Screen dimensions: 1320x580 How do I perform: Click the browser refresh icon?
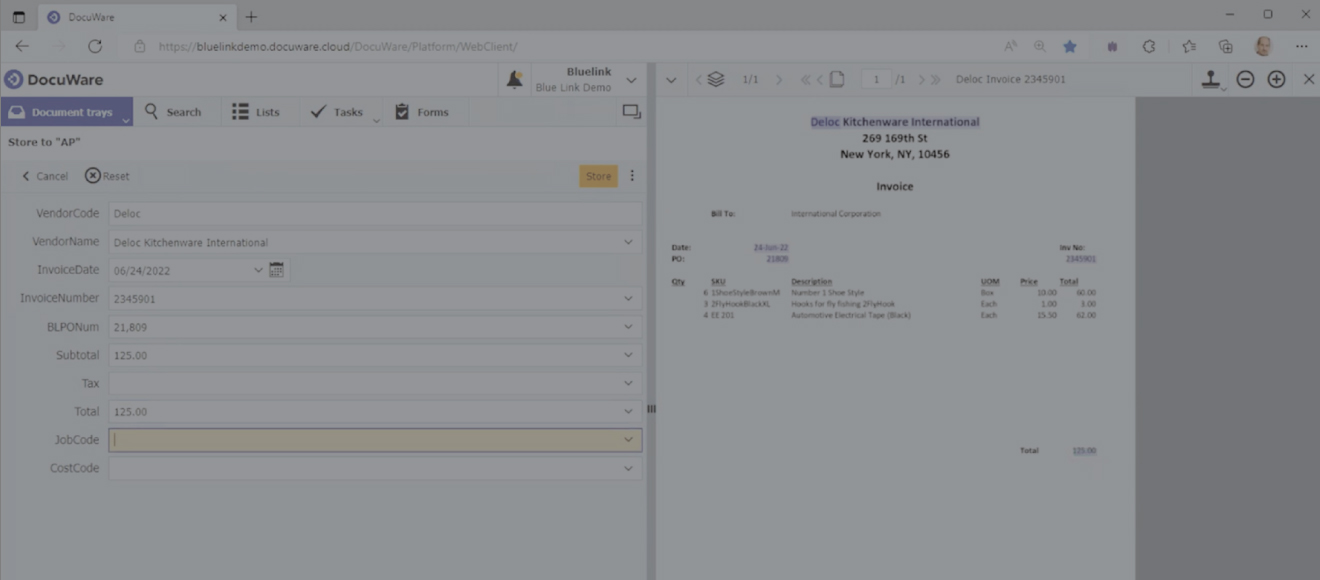(x=95, y=46)
